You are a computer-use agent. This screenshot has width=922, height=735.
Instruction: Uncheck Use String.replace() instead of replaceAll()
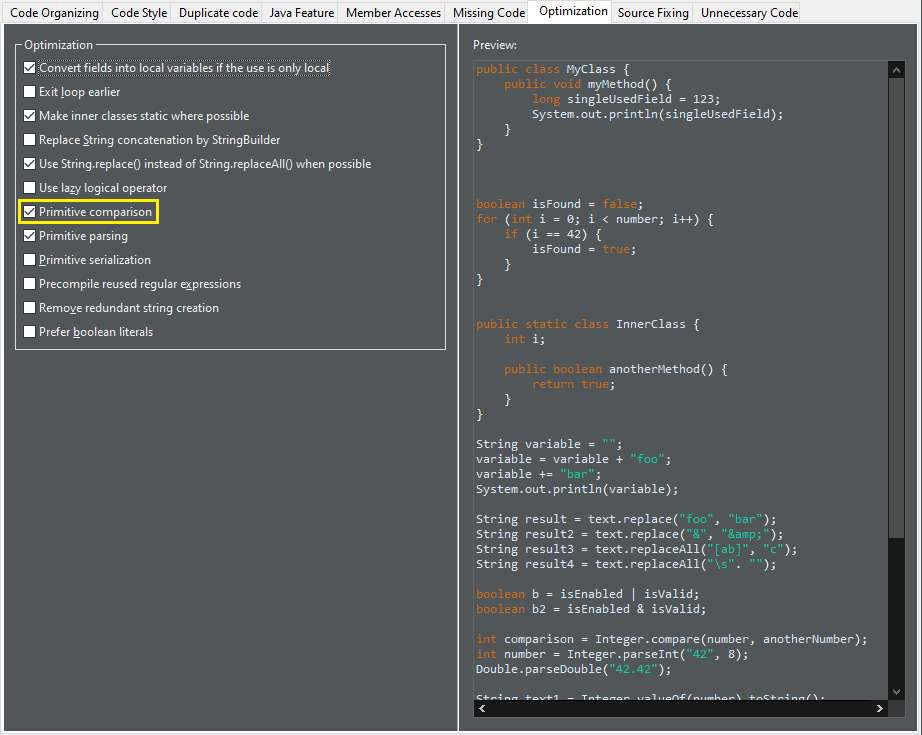[x=29, y=164]
